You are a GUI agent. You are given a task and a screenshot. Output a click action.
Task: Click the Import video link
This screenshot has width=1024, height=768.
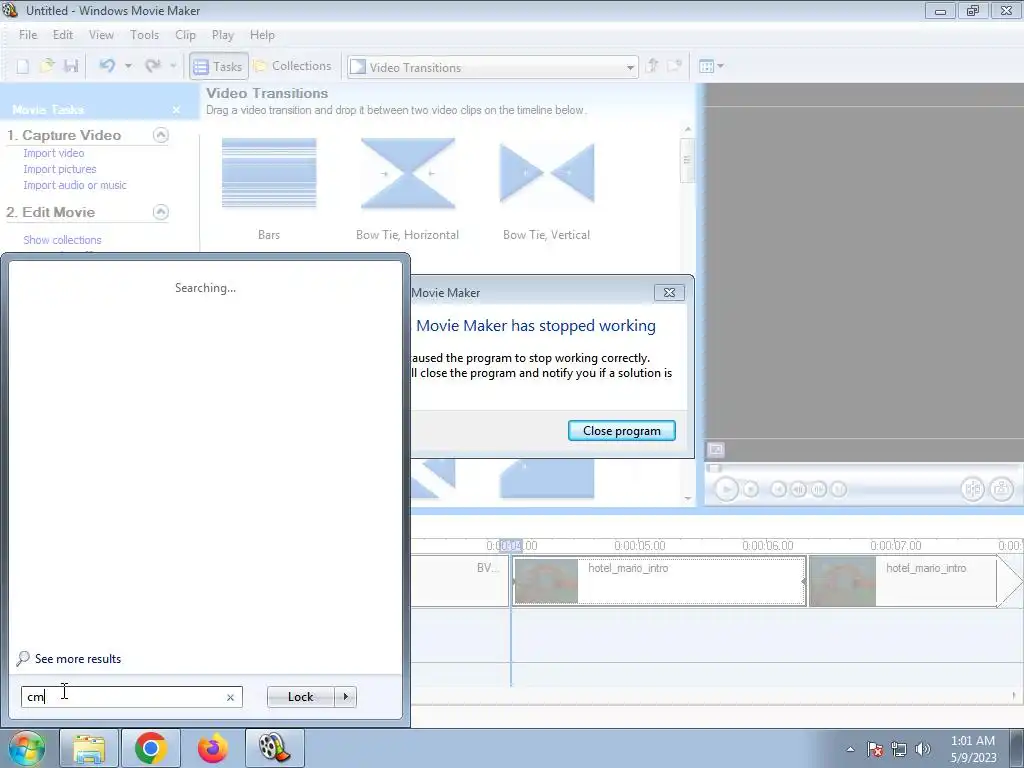pos(54,153)
